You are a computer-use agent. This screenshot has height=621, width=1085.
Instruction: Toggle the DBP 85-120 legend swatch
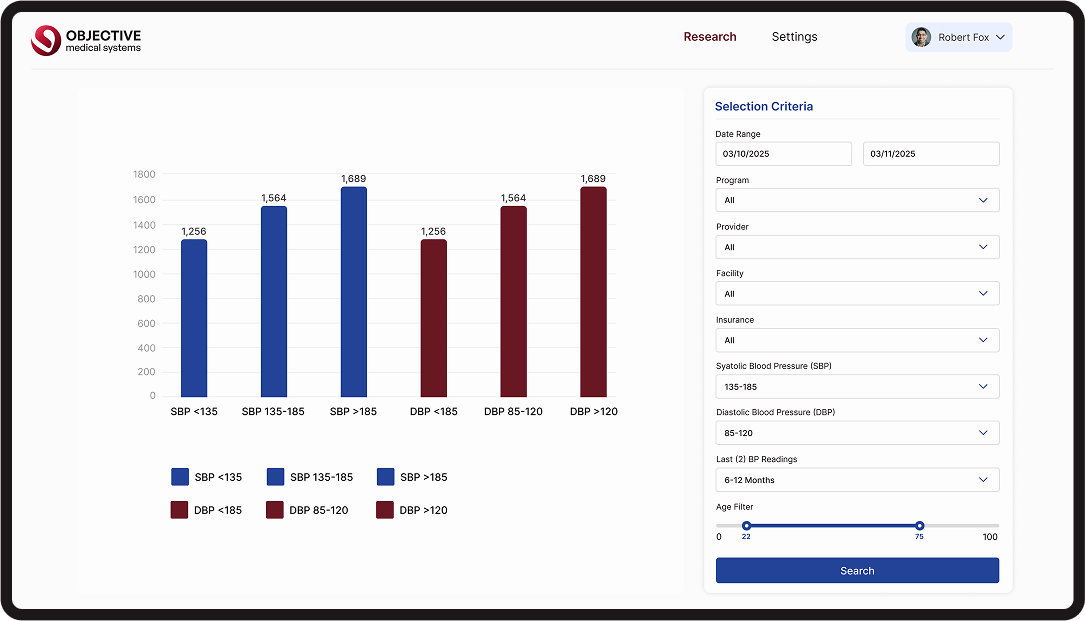coord(275,510)
